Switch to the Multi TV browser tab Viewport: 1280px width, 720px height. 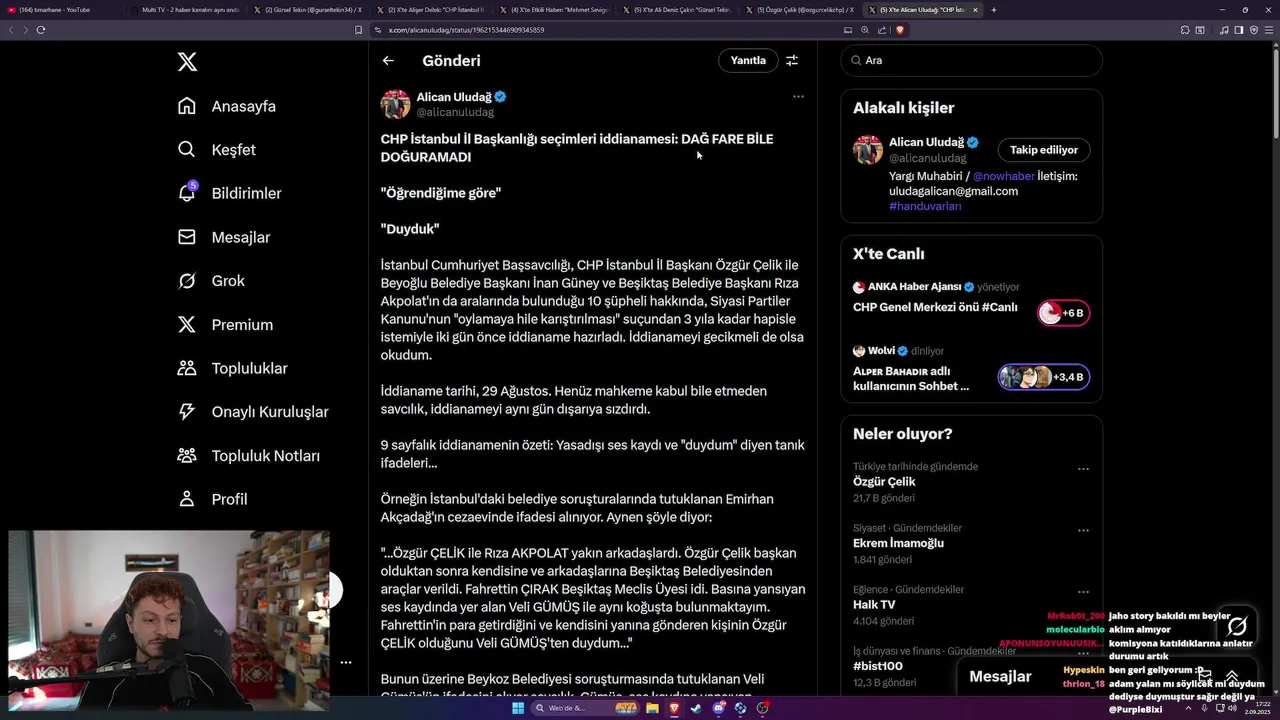[x=185, y=9]
